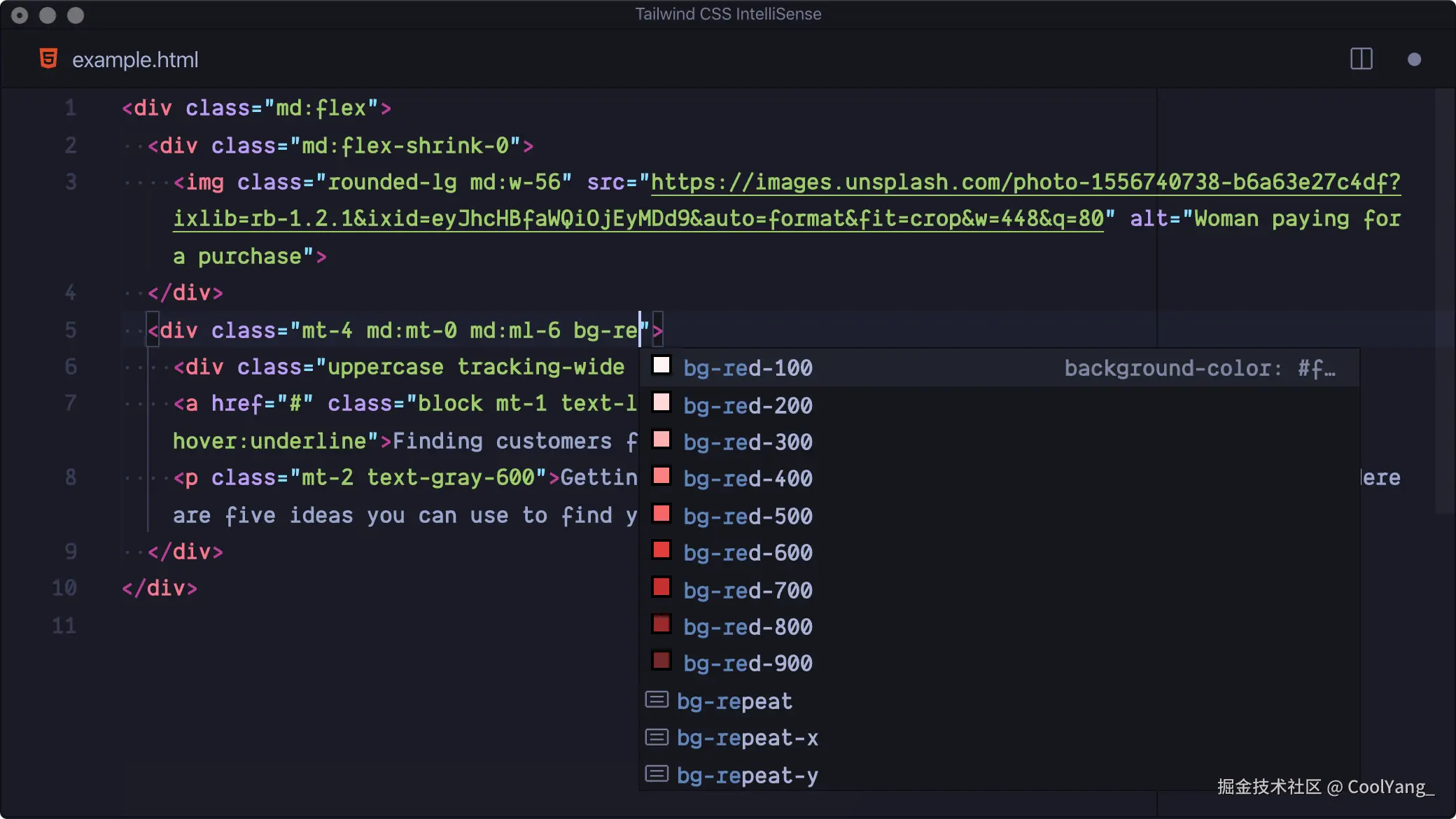Click the bg-red-600 color swatch
The image size is (1456, 819).
(661, 550)
